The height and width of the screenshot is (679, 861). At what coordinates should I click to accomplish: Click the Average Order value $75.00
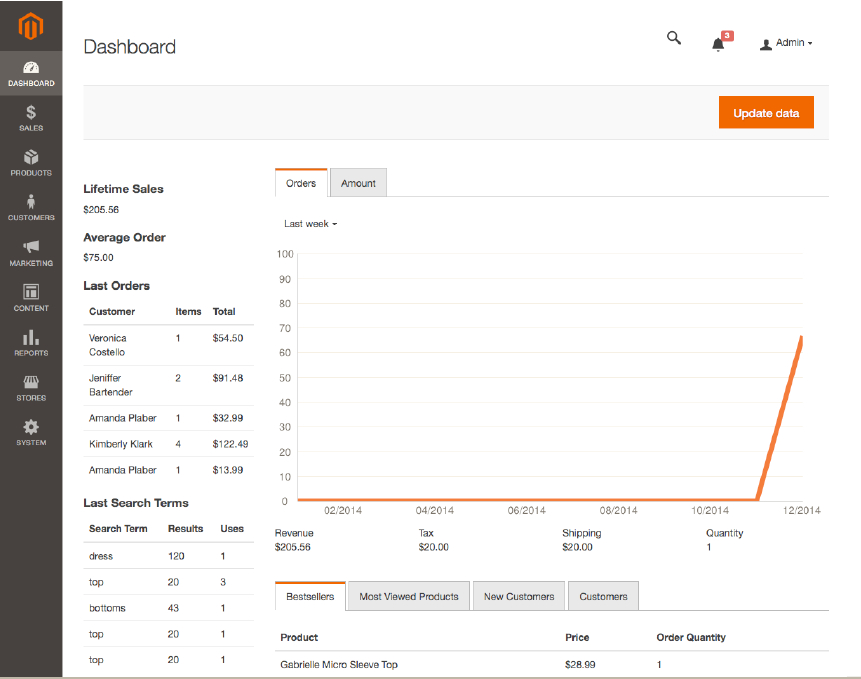point(98,257)
